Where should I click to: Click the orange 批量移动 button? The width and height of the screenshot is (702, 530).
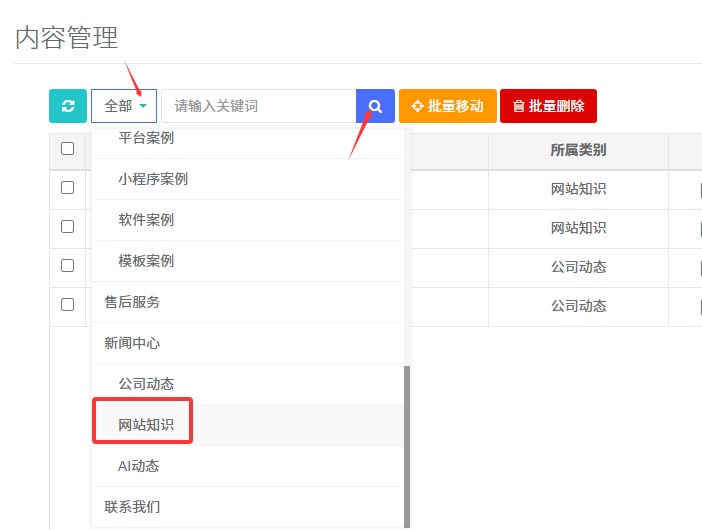(447, 106)
